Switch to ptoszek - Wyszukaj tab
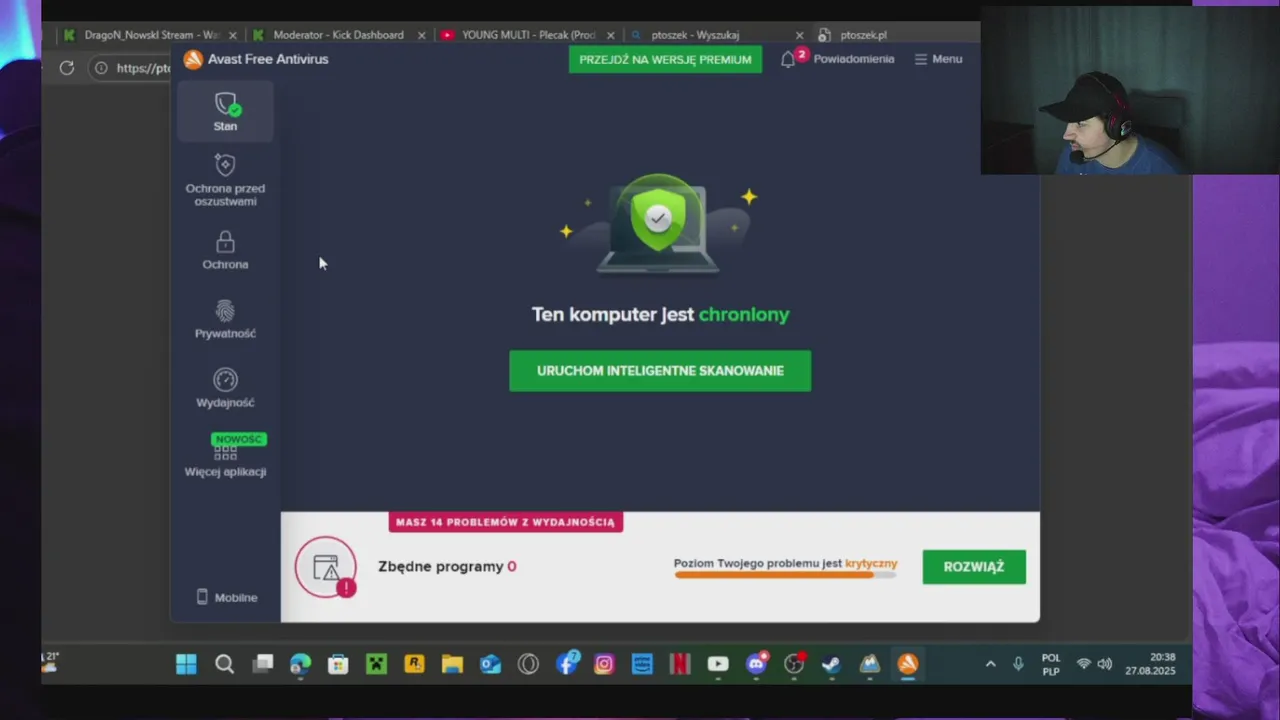1280x720 pixels. pyautogui.click(x=695, y=35)
